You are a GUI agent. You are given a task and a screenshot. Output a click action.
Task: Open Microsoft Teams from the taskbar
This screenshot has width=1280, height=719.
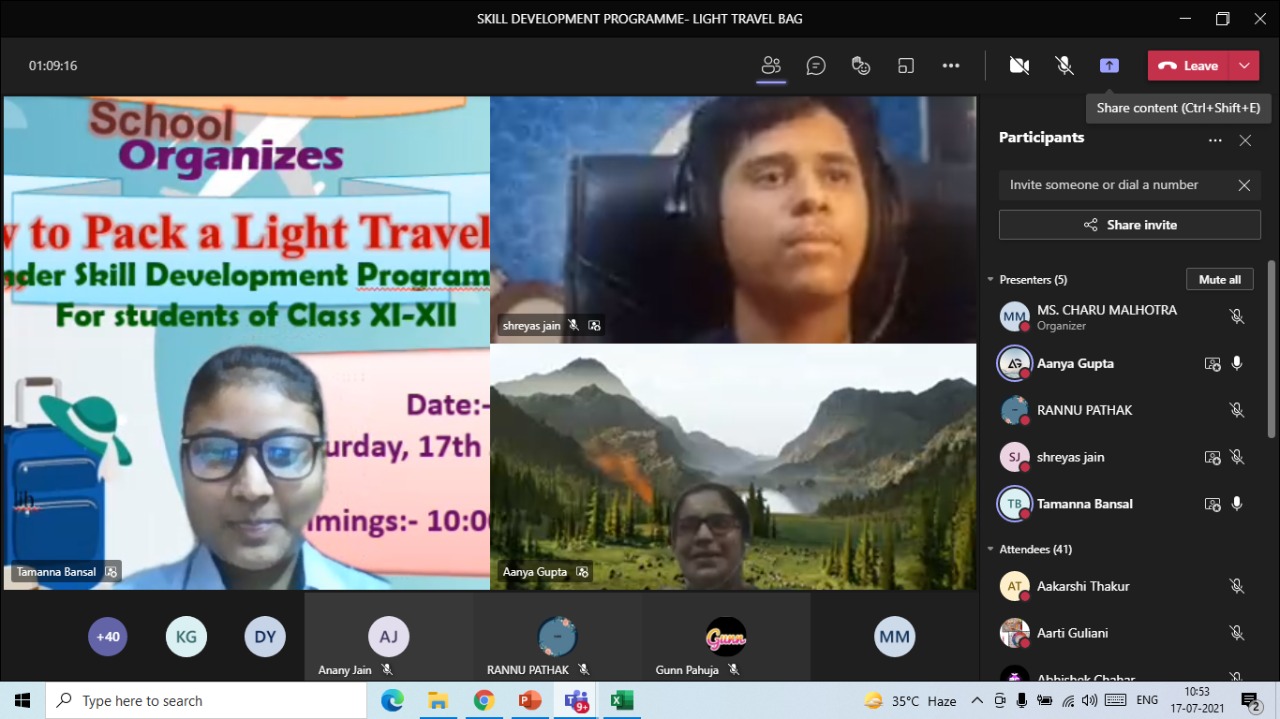pyautogui.click(x=576, y=701)
